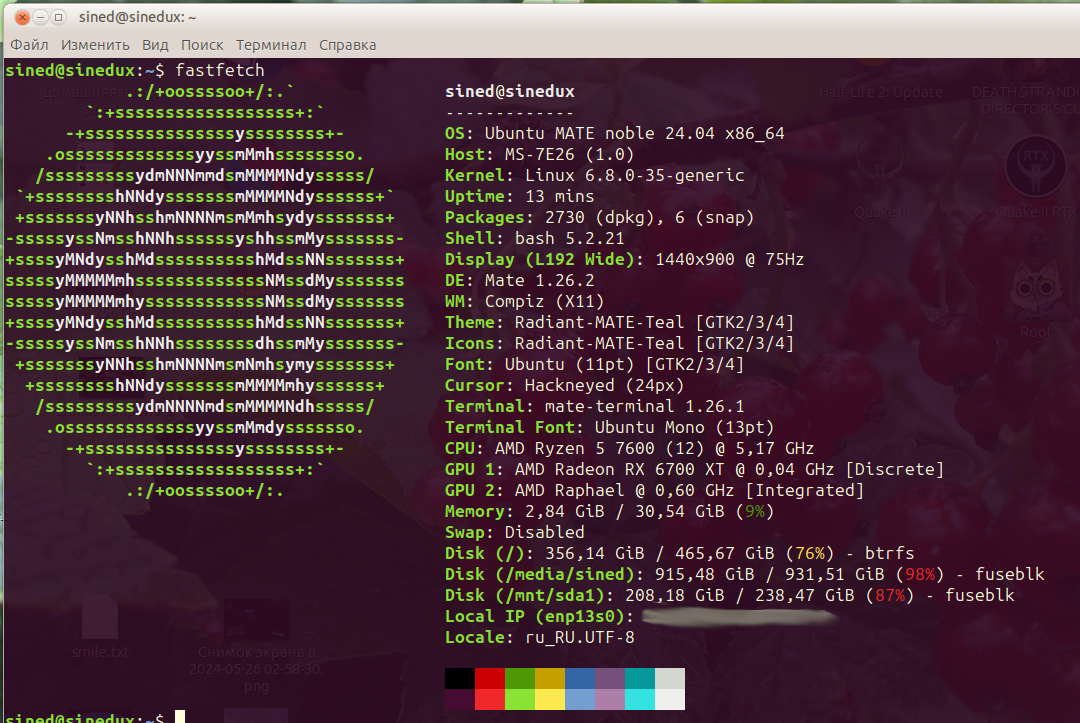Click the terminal cursor at bottom prompt
1080x723 pixels.
tap(180, 716)
